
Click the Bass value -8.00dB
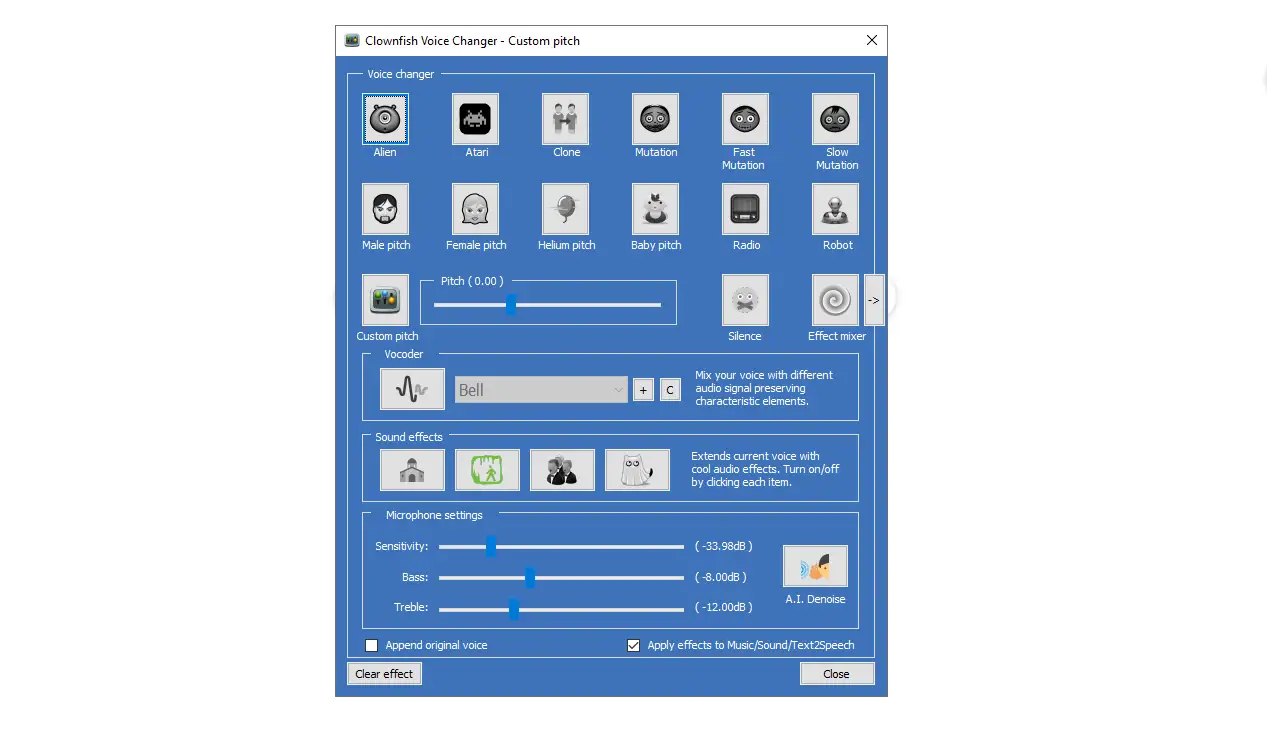[721, 577]
